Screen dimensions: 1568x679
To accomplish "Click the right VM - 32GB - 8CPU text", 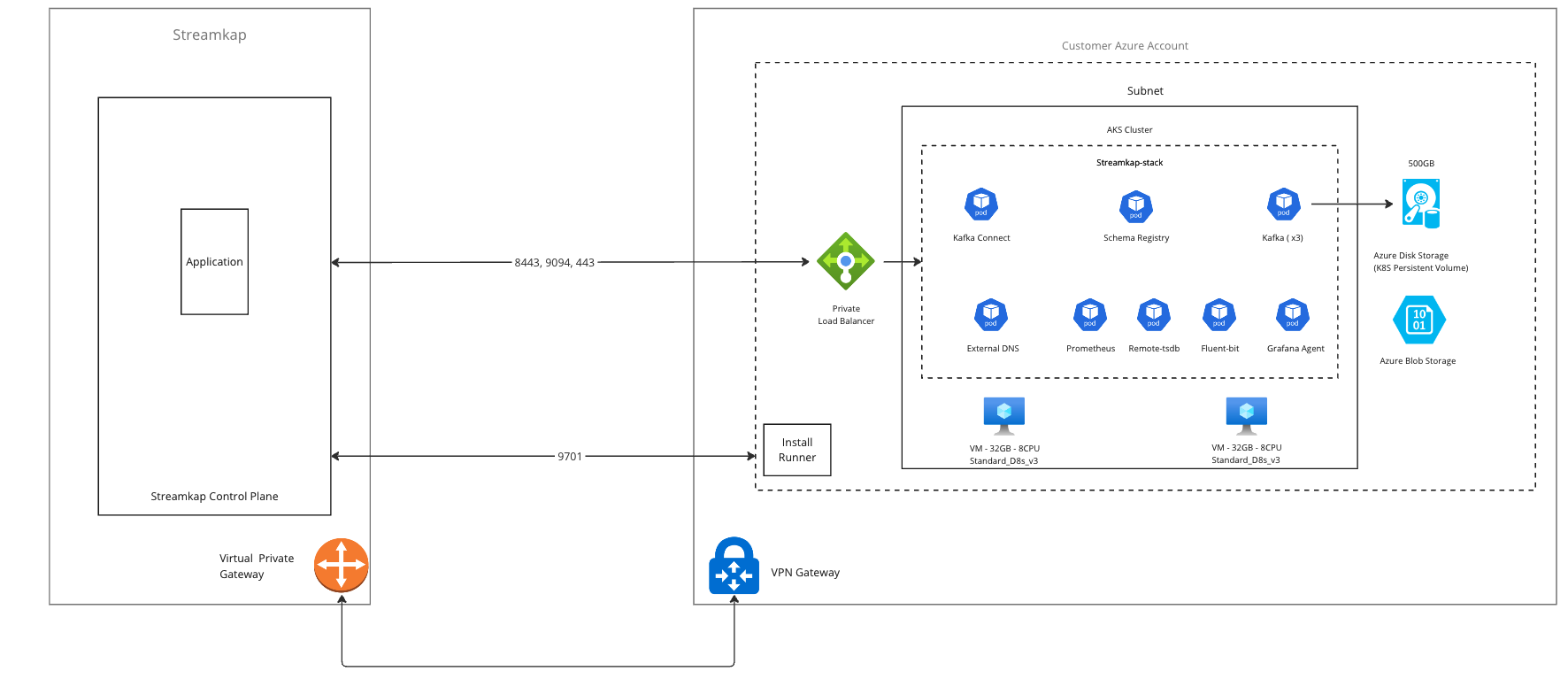I will (1247, 448).
